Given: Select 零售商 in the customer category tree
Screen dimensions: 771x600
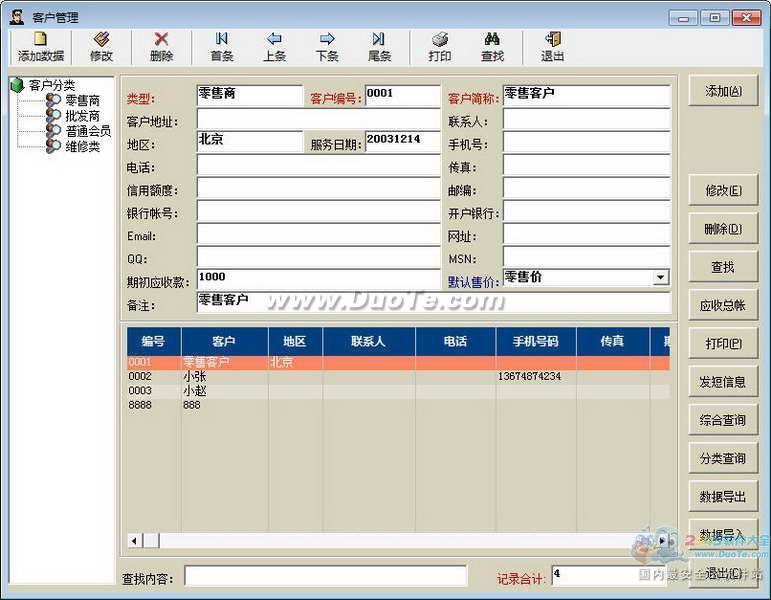Looking at the screenshot, I should click(x=82, y=101).
